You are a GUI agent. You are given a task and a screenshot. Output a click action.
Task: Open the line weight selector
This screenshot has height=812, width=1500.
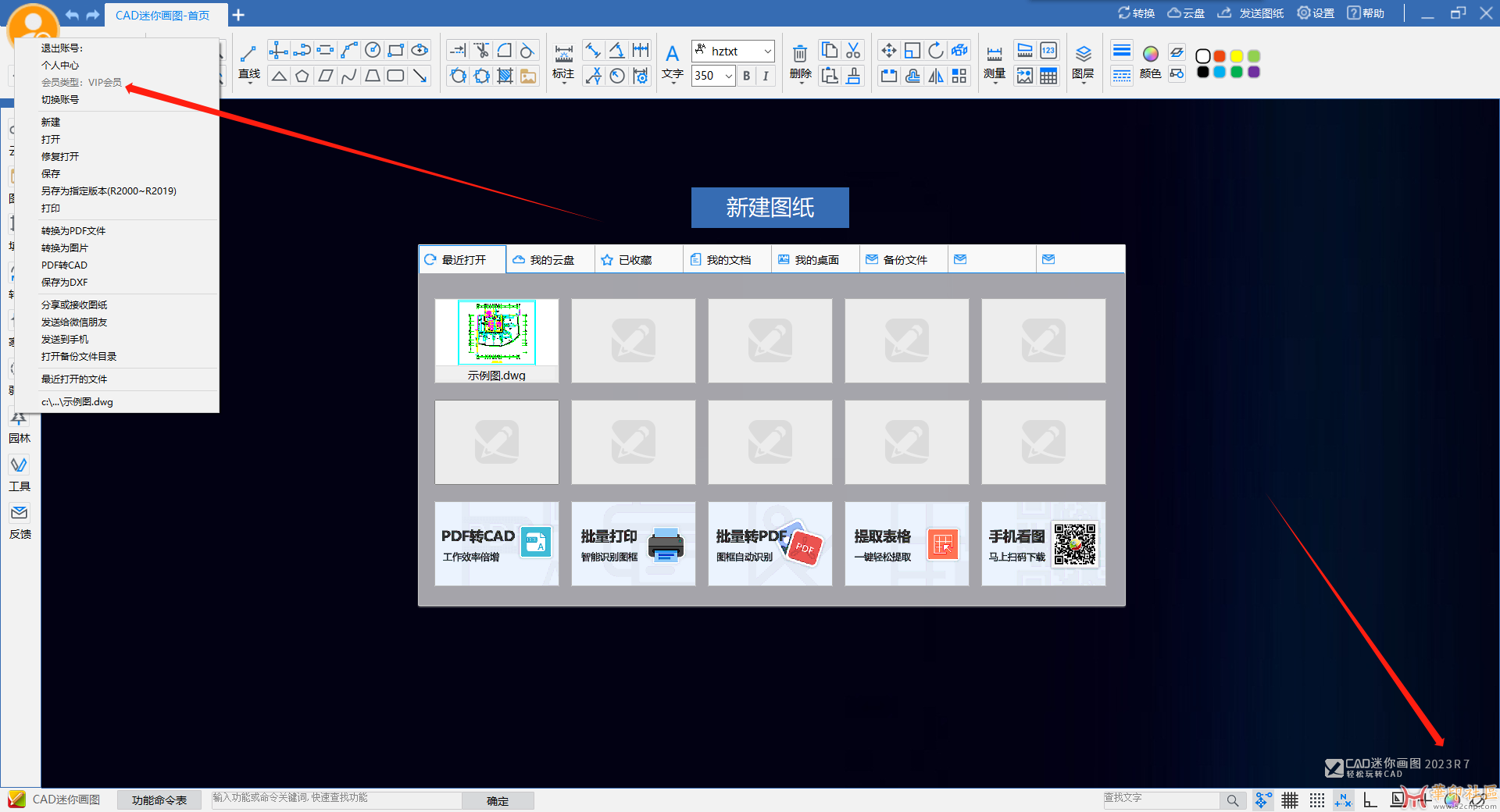pyautogui.click(x=1122, y=51)
